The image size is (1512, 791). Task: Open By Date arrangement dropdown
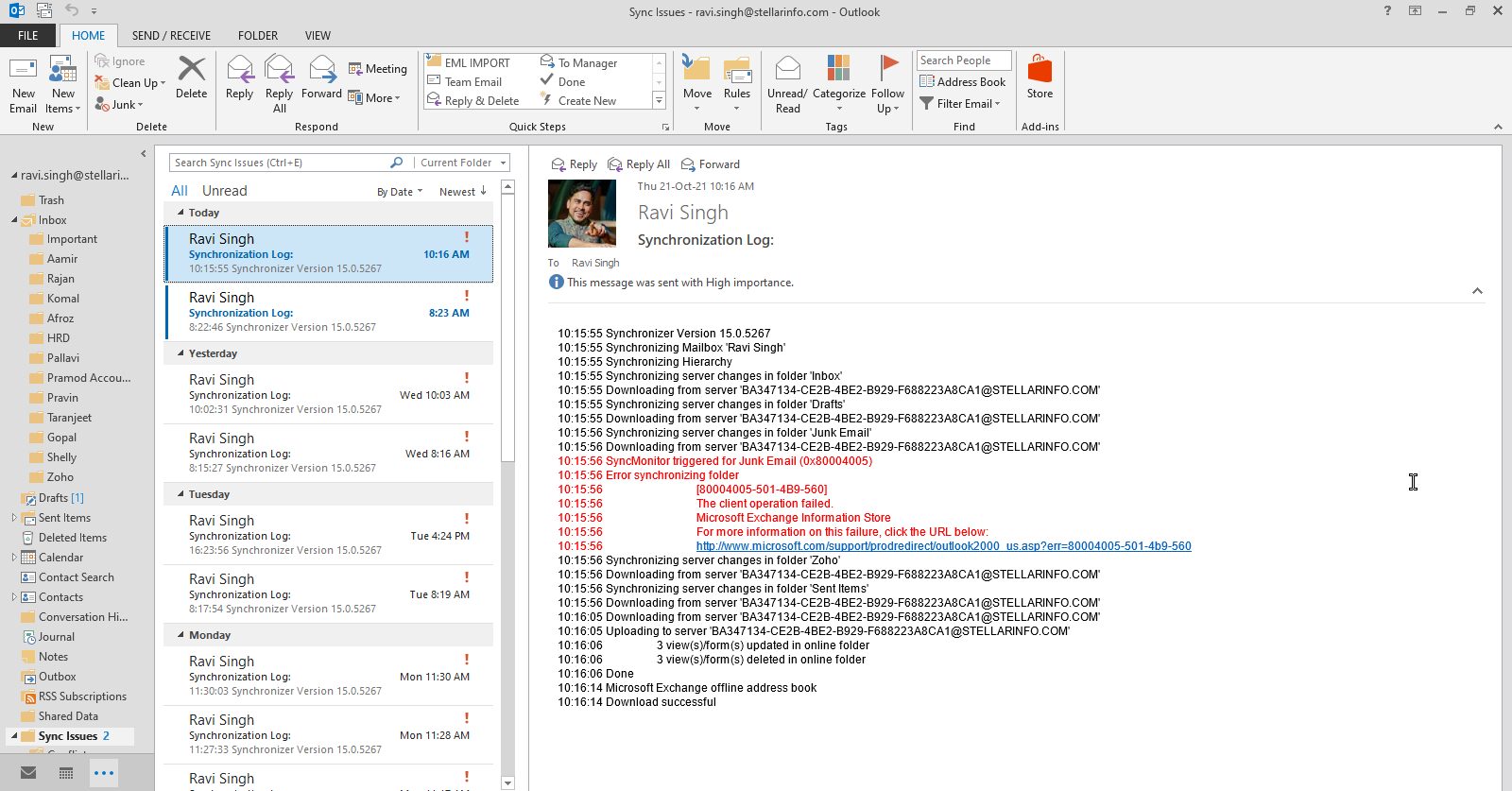tap(400, 192)
